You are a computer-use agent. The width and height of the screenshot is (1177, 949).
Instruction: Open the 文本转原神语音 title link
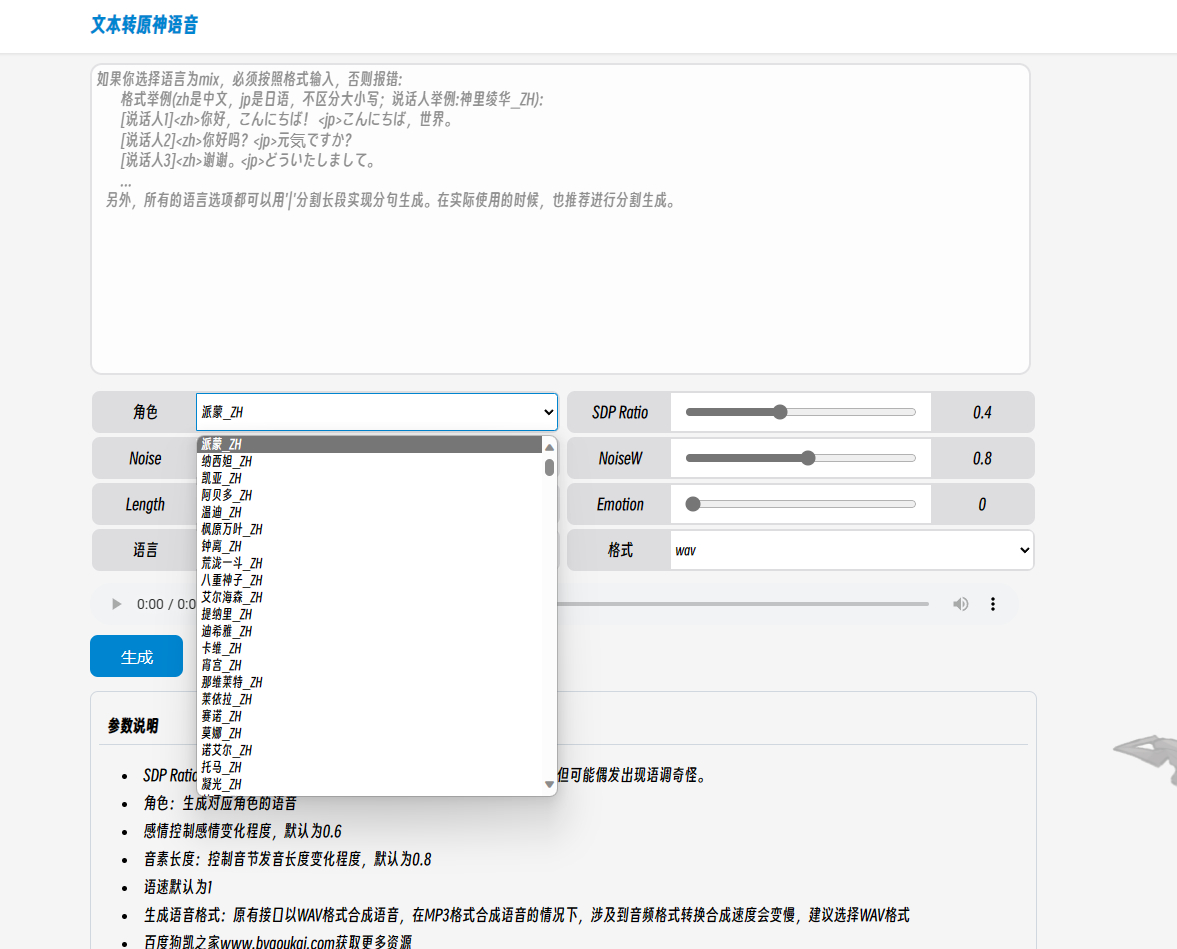click(x=144, y=25)
